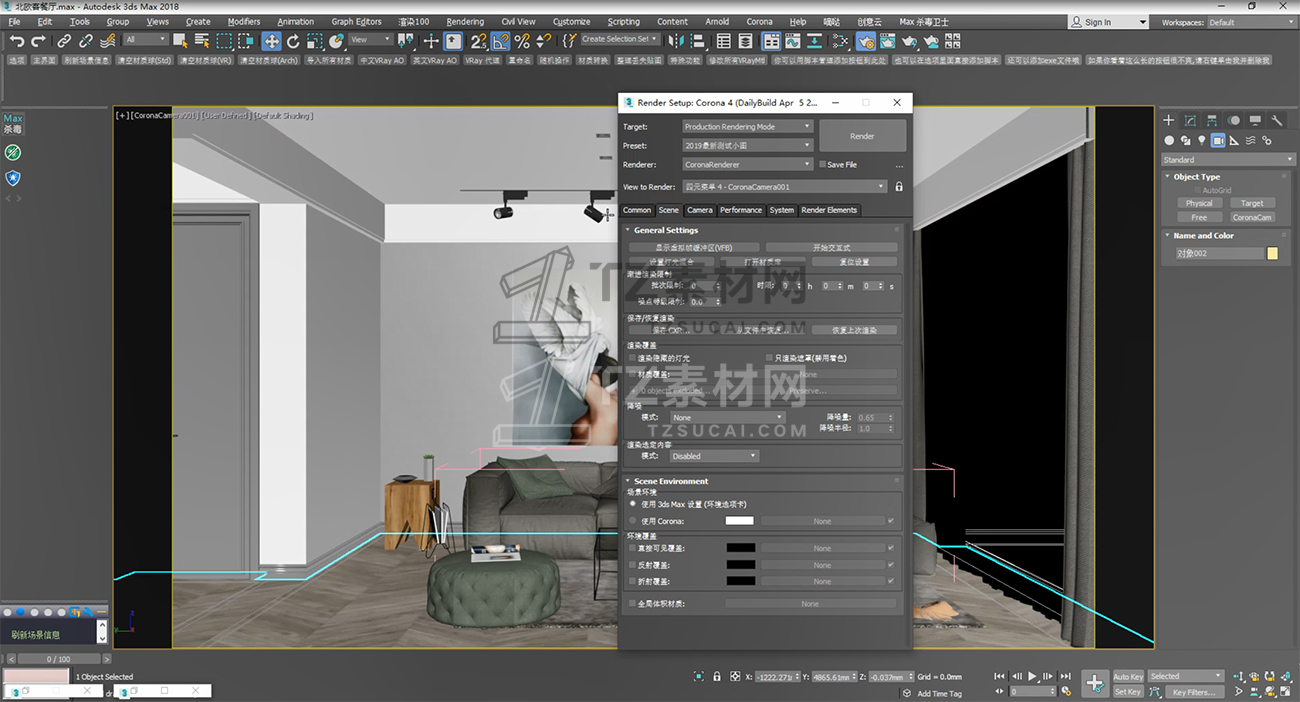The height and width of the screenshot is (702, 1300).
Task: Enable the Save File checkbox
Action: tap(823, 165)
